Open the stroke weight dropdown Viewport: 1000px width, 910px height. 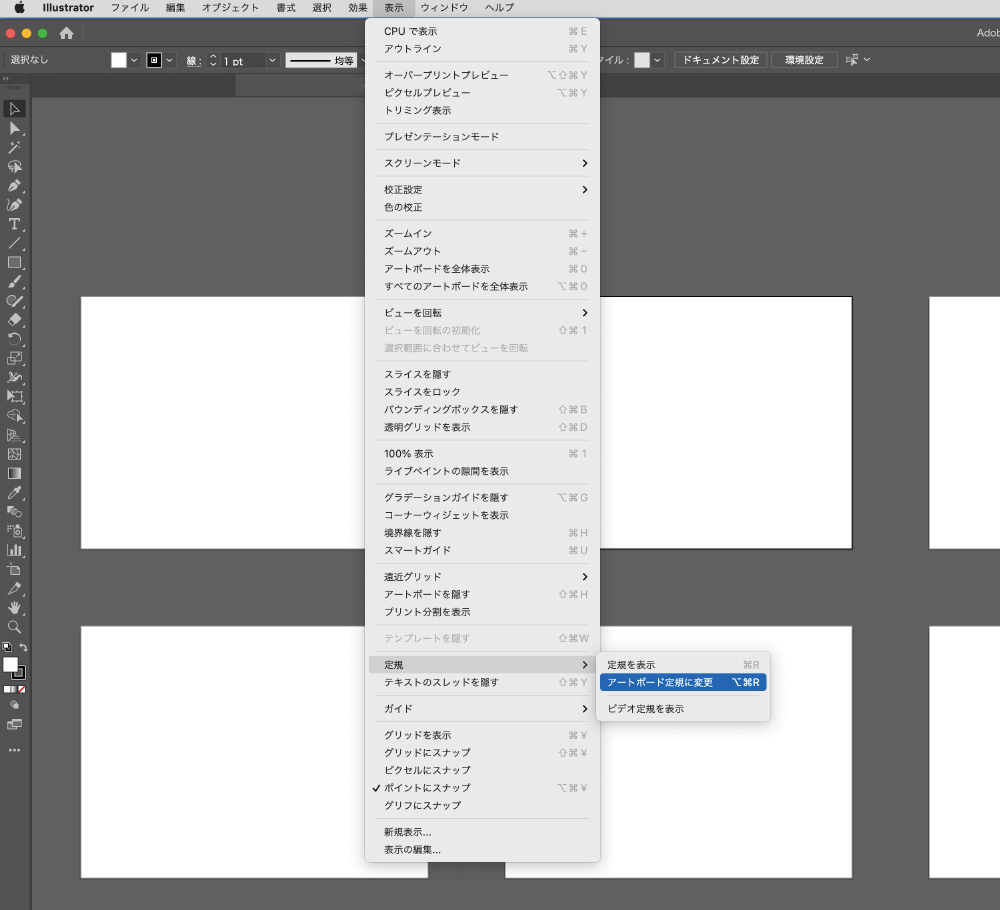pos(272,61)
